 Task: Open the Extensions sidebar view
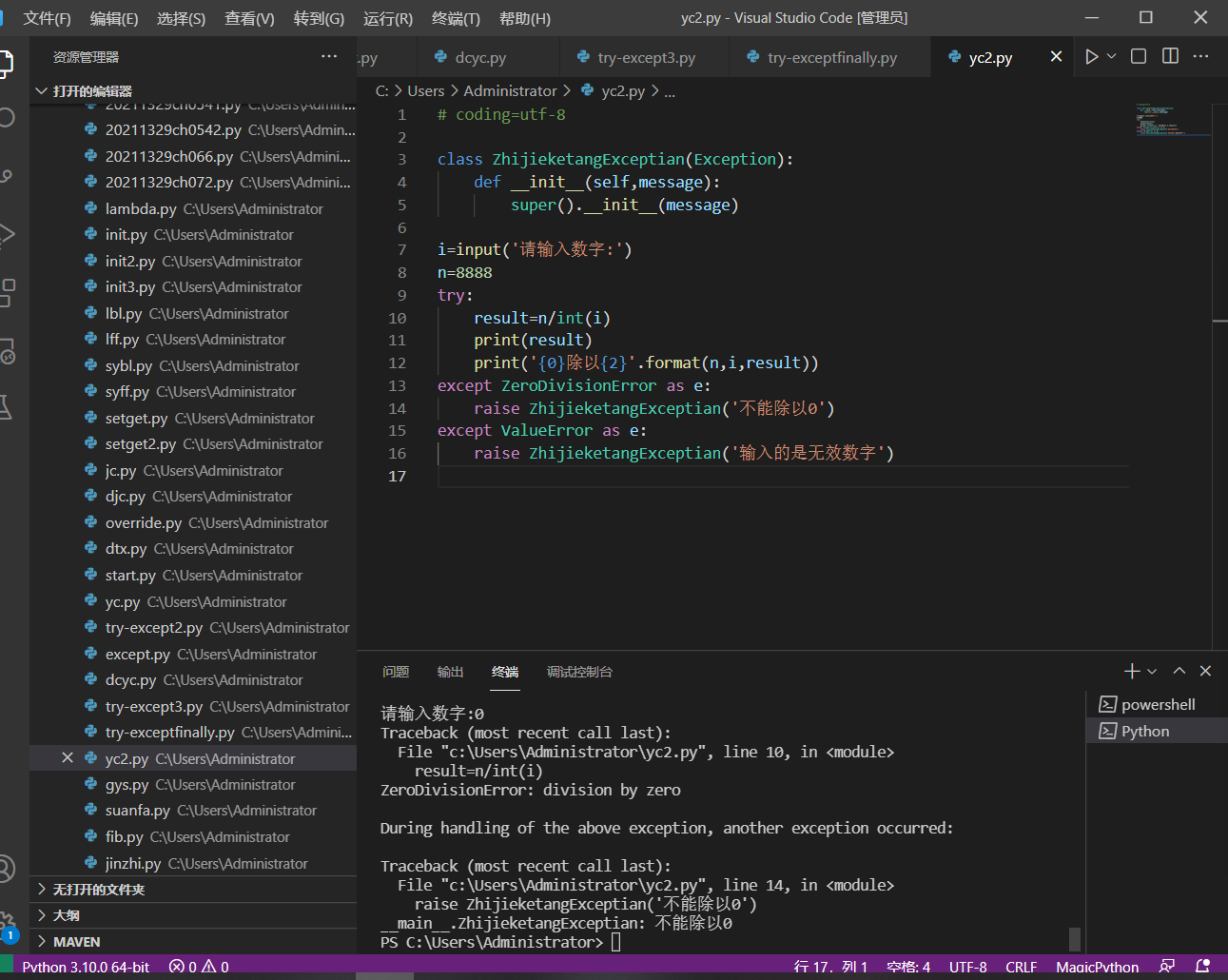[x=8, y=292]
